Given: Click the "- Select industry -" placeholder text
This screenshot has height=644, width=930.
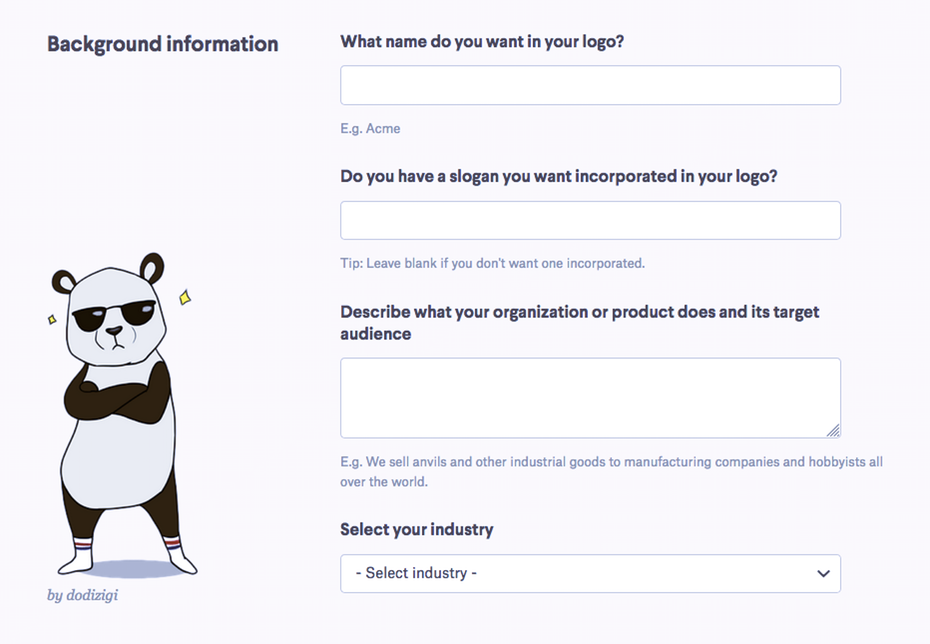Looking at the screenshot, I should (416, 573).
